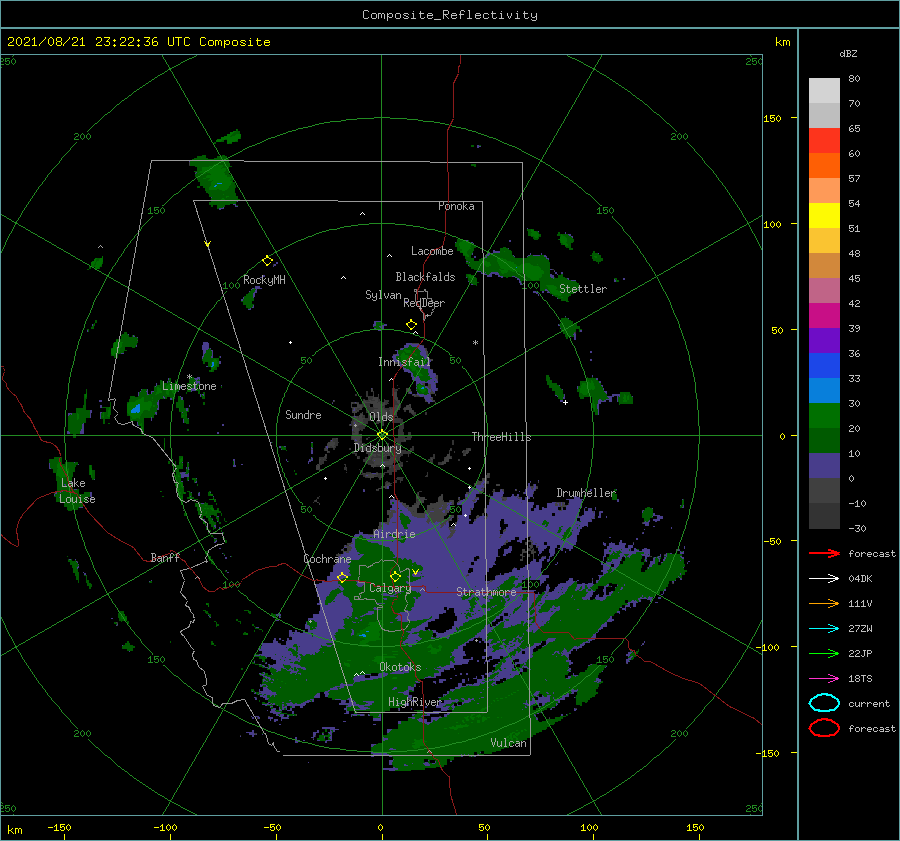Click the Ponoka town label
Screen dimensions: 900x841
click(x=456, y=206)
